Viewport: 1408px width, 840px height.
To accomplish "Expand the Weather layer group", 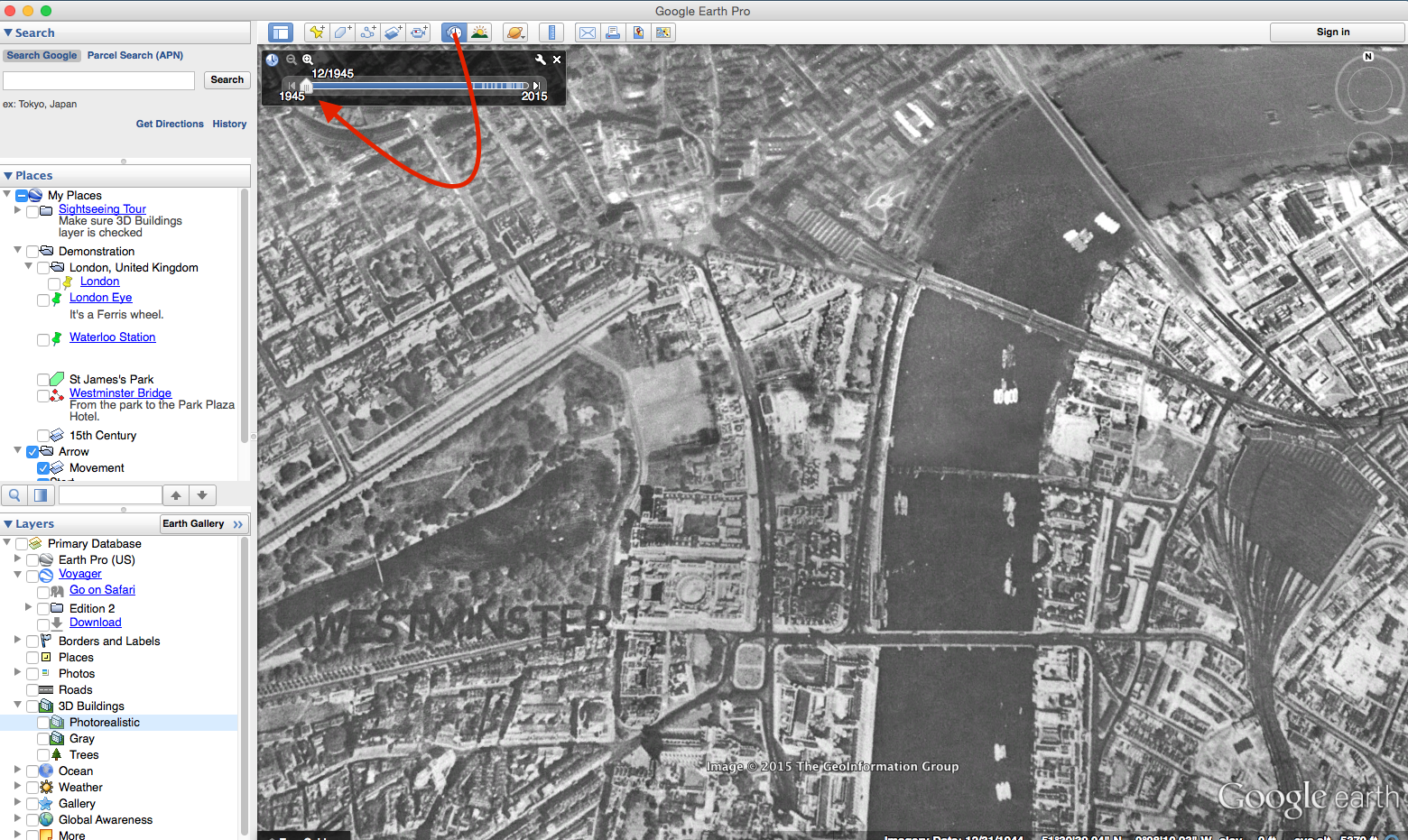I will pos(17,786).
